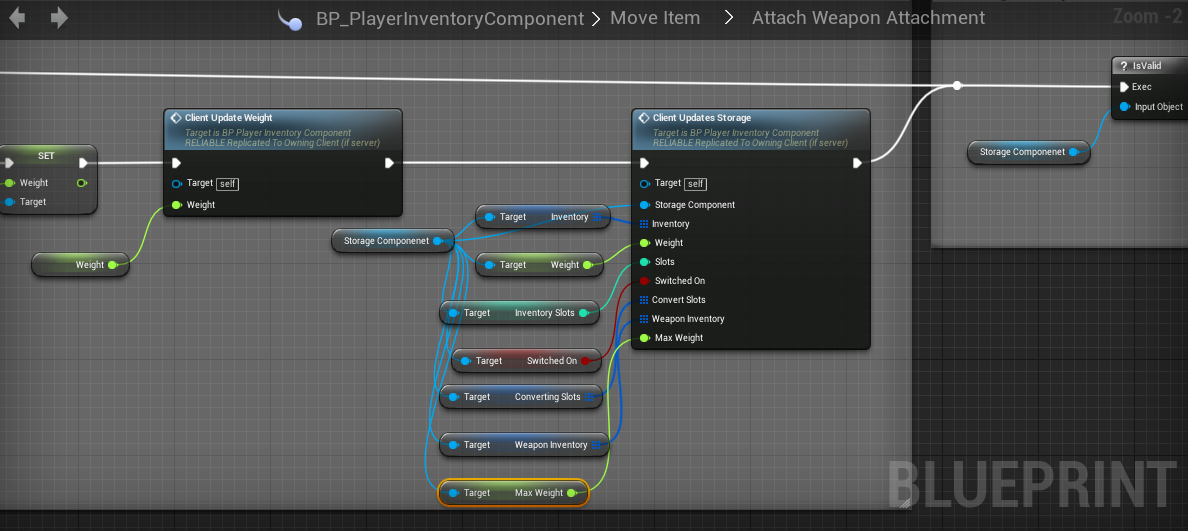Viewport: 1188px width, 531px height.
Task: Click the Storage Componenet variable node near IsValid
Action: (x=1022, y=152)
